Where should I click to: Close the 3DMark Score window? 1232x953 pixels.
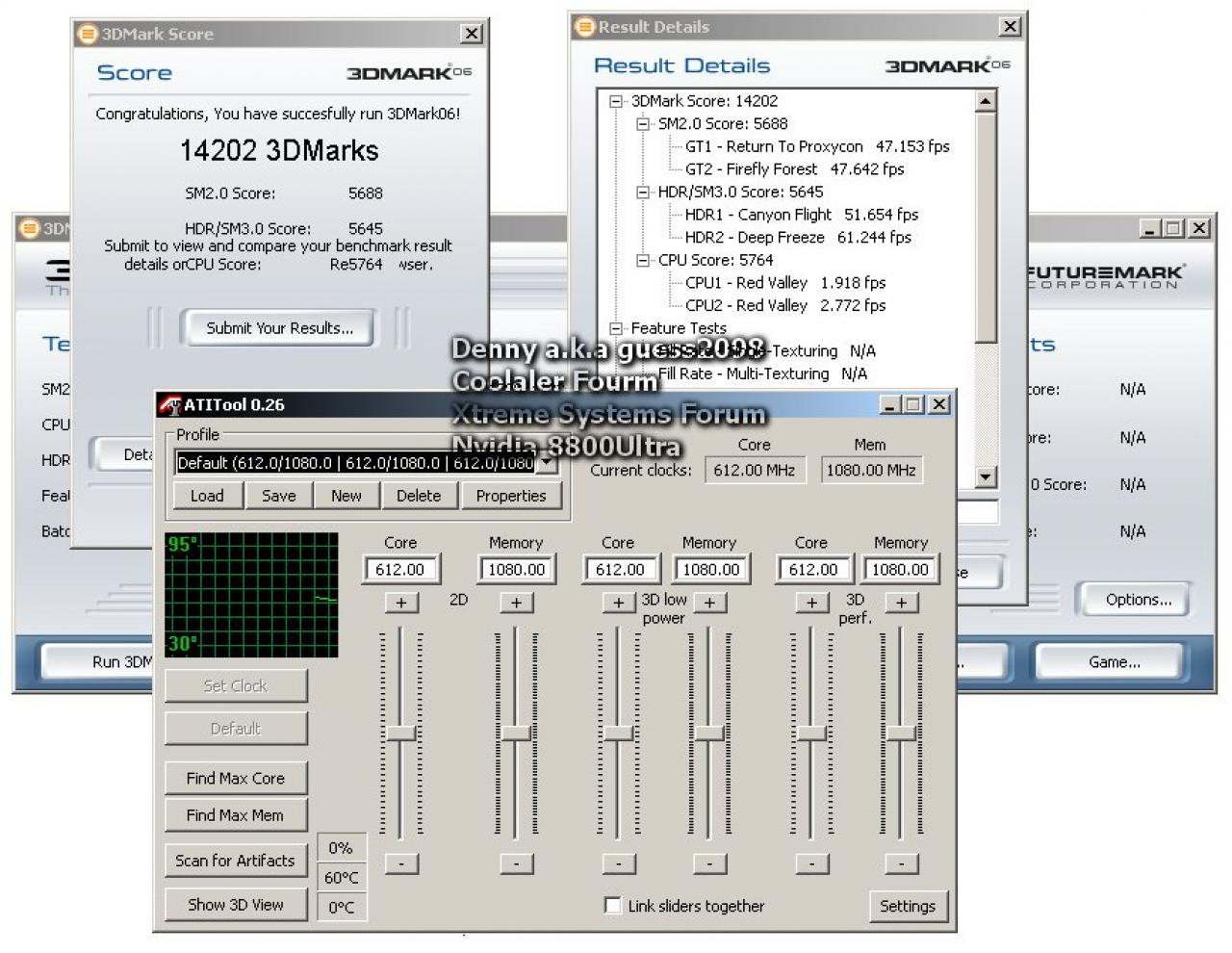[472, 34]
